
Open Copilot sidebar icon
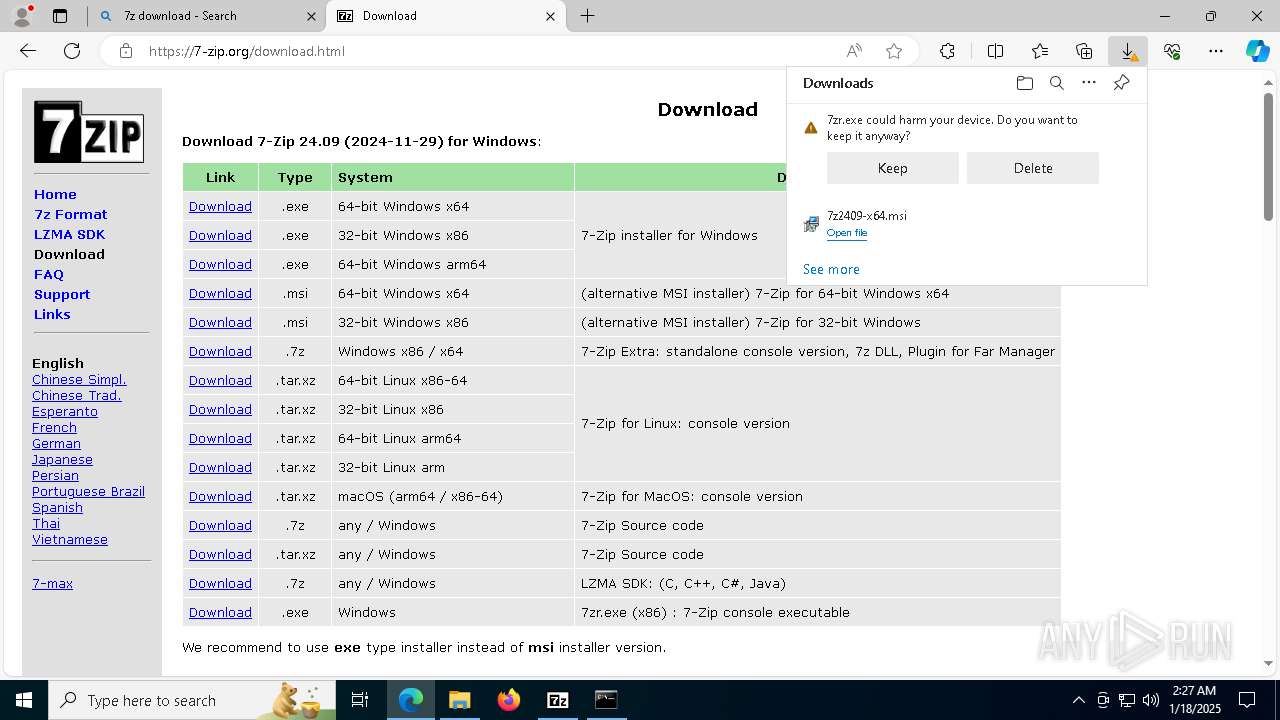coord(1257,51)
